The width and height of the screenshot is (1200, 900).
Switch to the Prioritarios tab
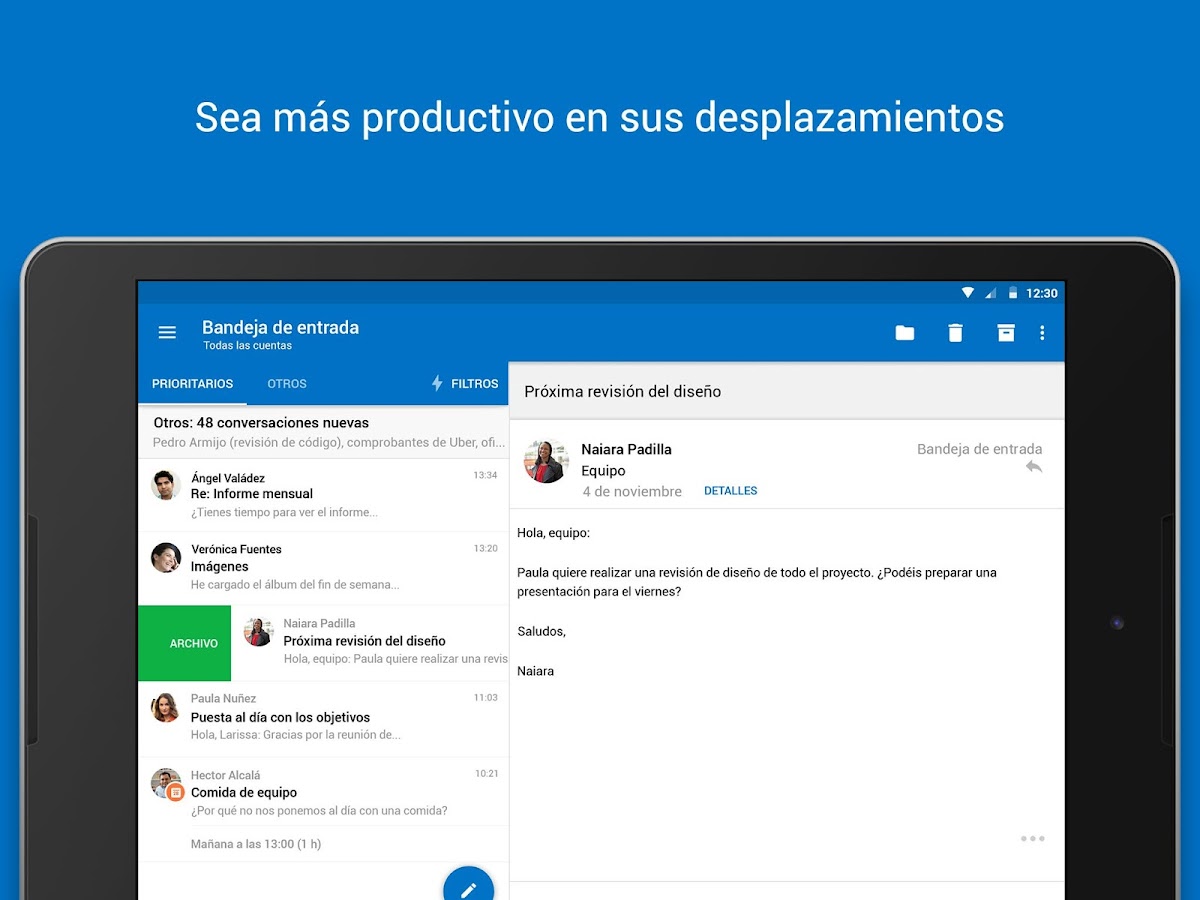192,384
